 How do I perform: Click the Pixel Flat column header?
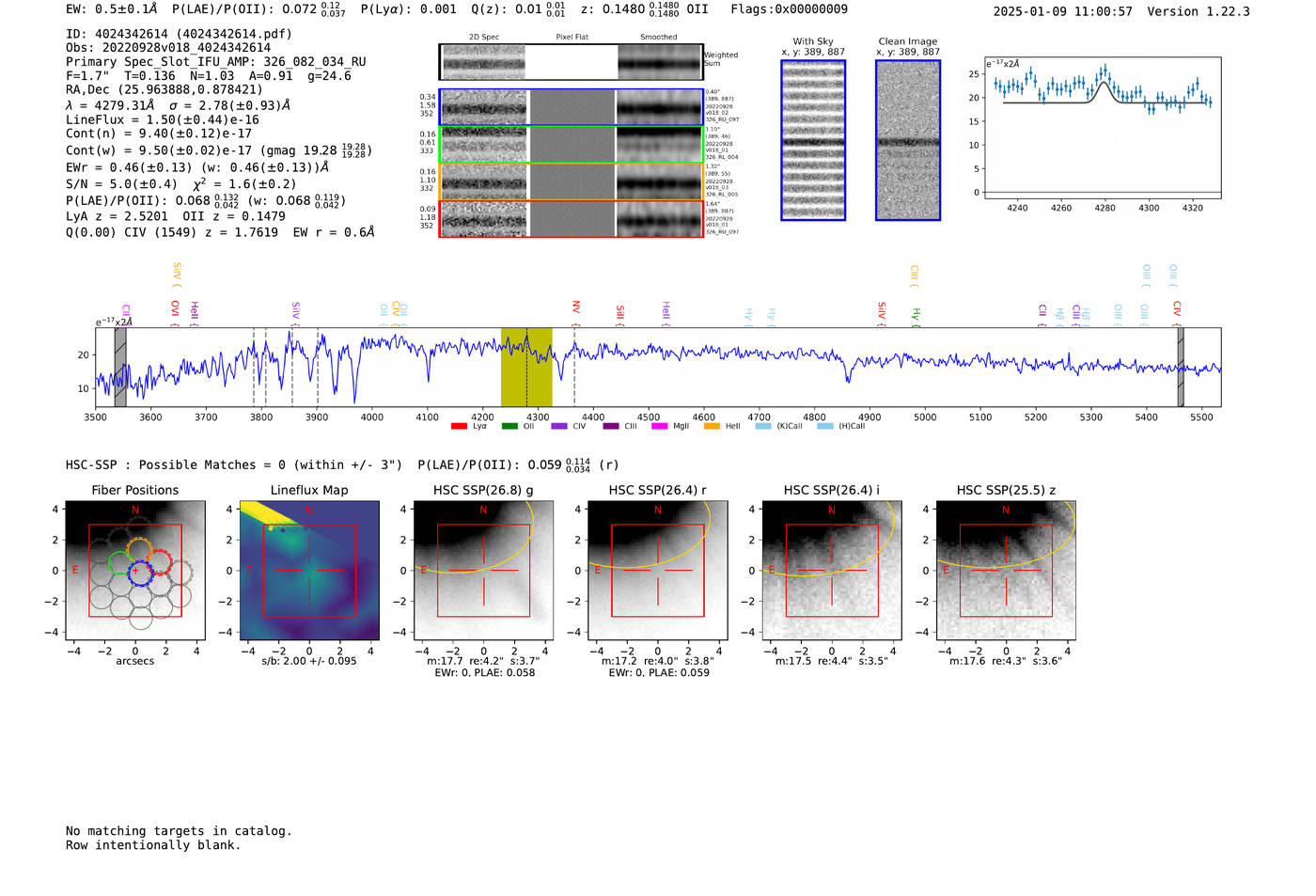(x=572, y=38)
